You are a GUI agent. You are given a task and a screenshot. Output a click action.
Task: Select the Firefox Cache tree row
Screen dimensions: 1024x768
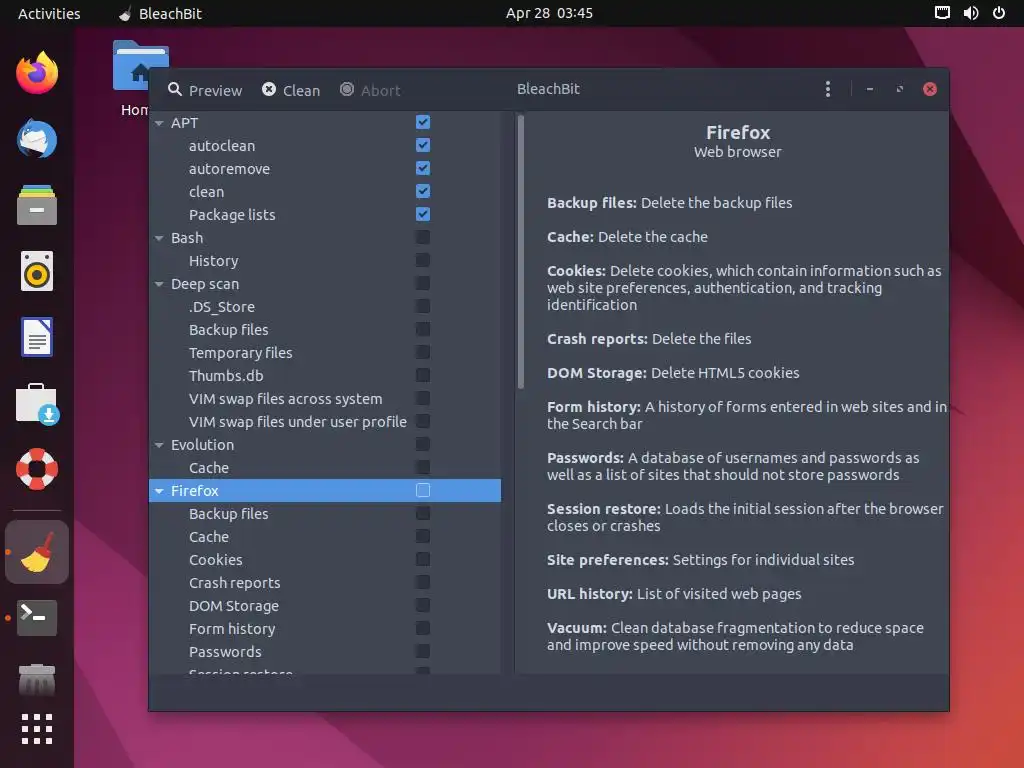[x=325, y=536]
